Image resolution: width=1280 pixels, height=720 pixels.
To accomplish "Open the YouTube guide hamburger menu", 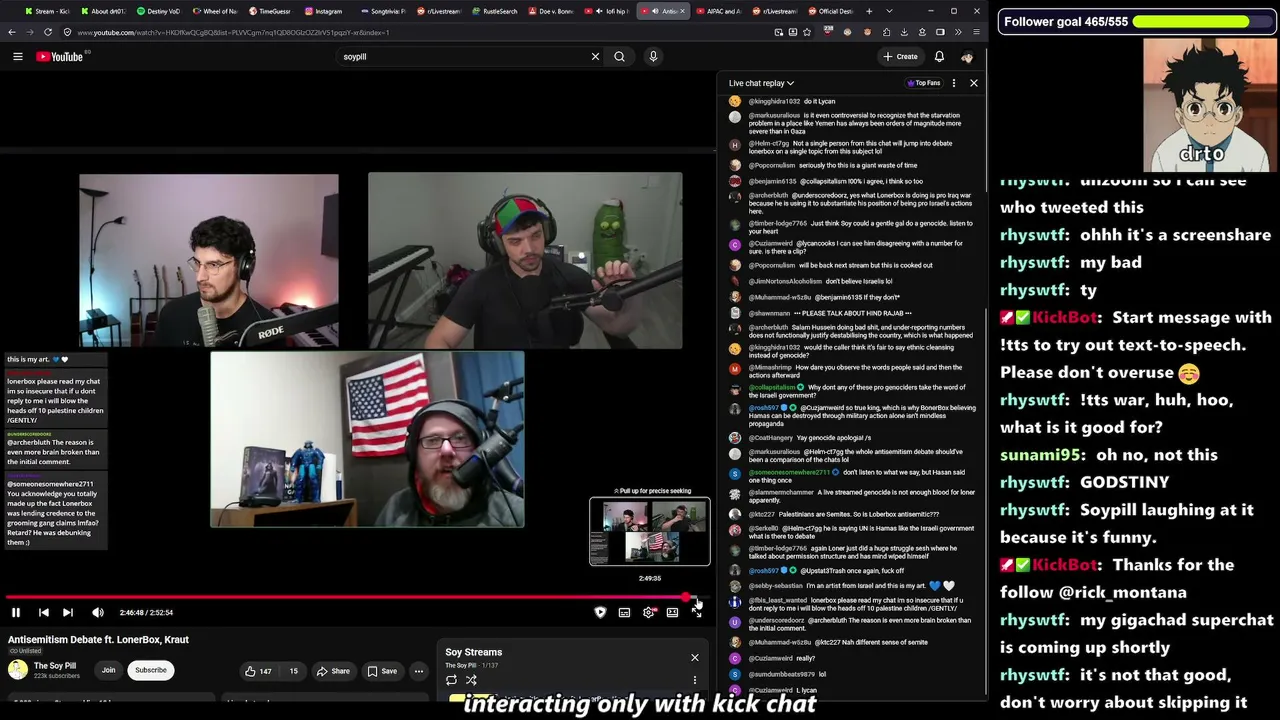I will coord(17,57).
